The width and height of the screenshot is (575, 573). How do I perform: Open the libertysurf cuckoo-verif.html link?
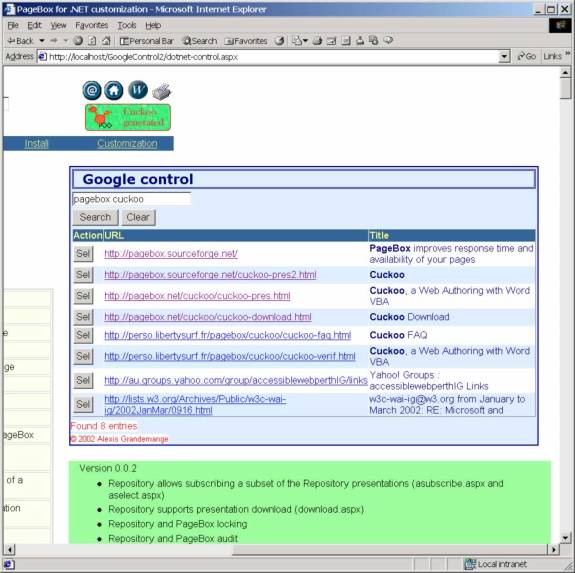[x=230, y=356]
